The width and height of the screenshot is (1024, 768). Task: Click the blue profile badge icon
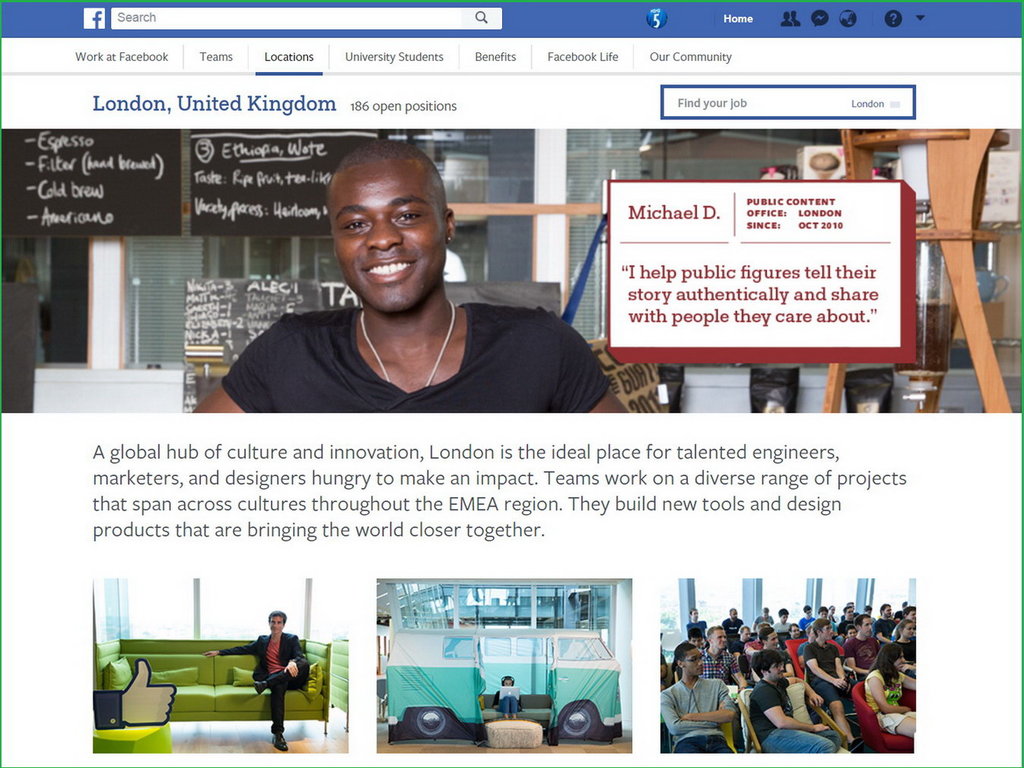click(x=656, y=18)
